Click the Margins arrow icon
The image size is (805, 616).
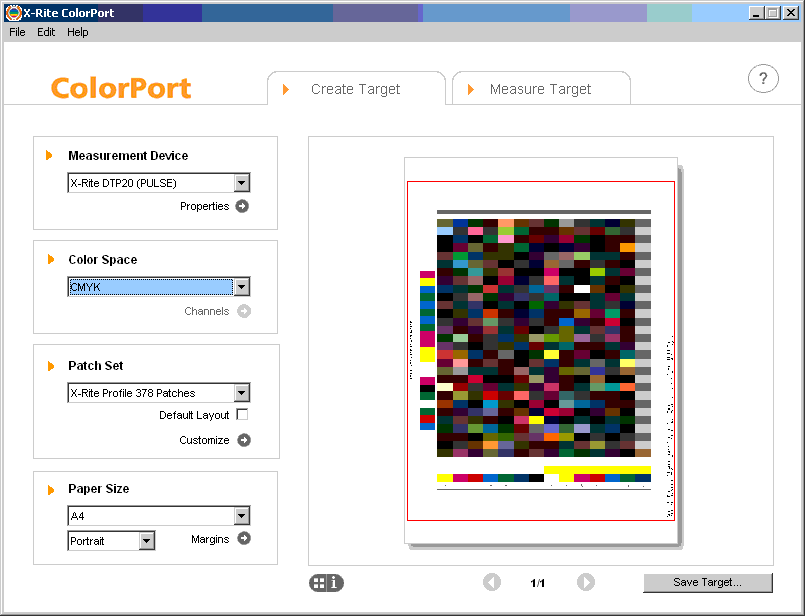[244, 538]
